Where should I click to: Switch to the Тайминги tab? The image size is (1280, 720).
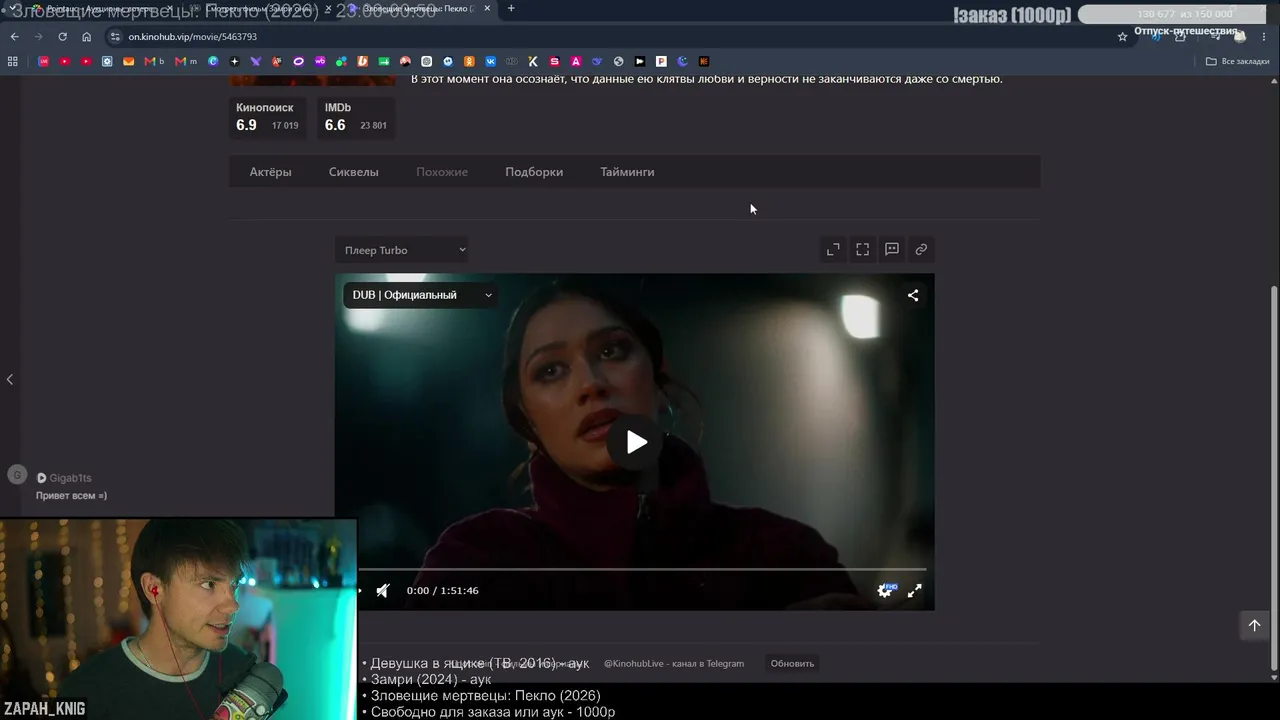coord(627,172)
